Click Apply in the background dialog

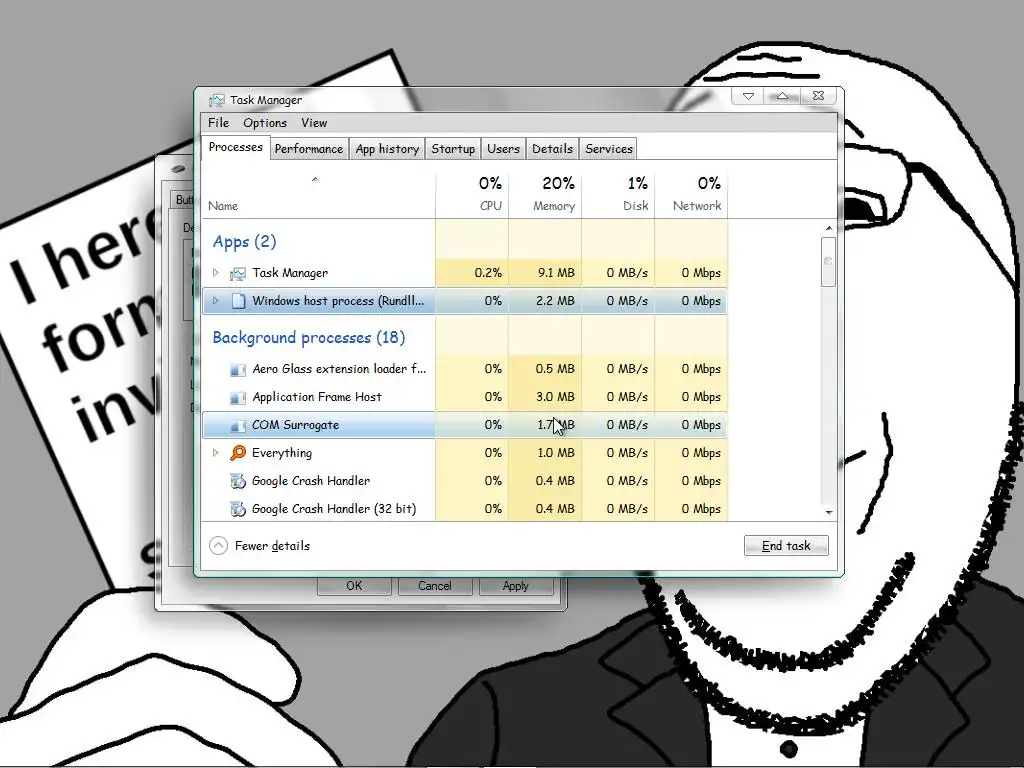click(x=515, y=586)
